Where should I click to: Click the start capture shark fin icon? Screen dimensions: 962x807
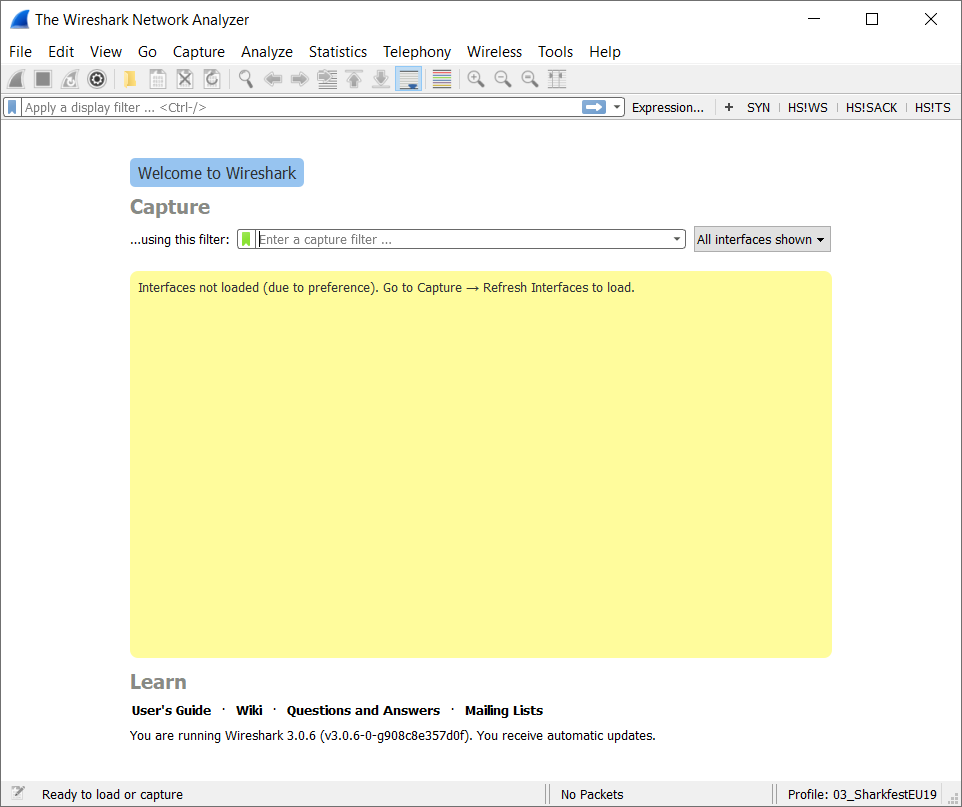click(16, 79)
